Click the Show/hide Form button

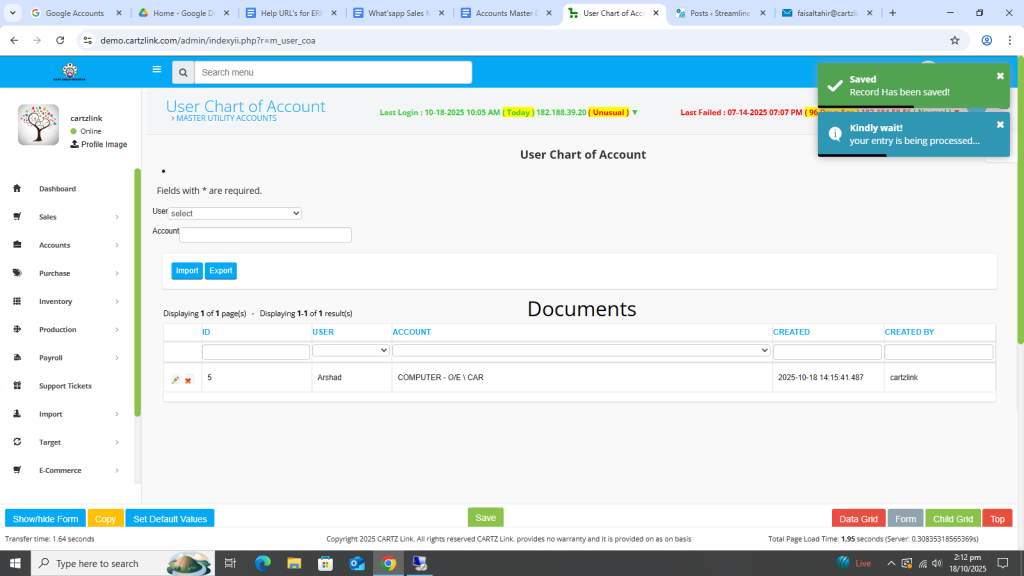click(x=45, y=519)
